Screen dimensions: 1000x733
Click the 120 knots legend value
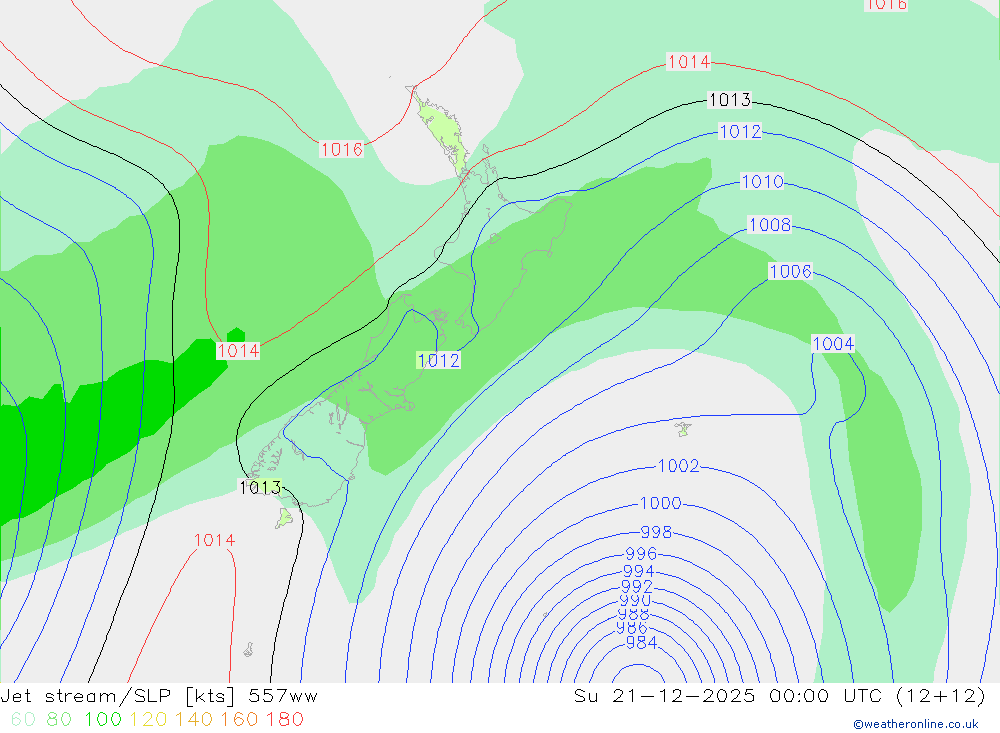click(x=148, y=720)
